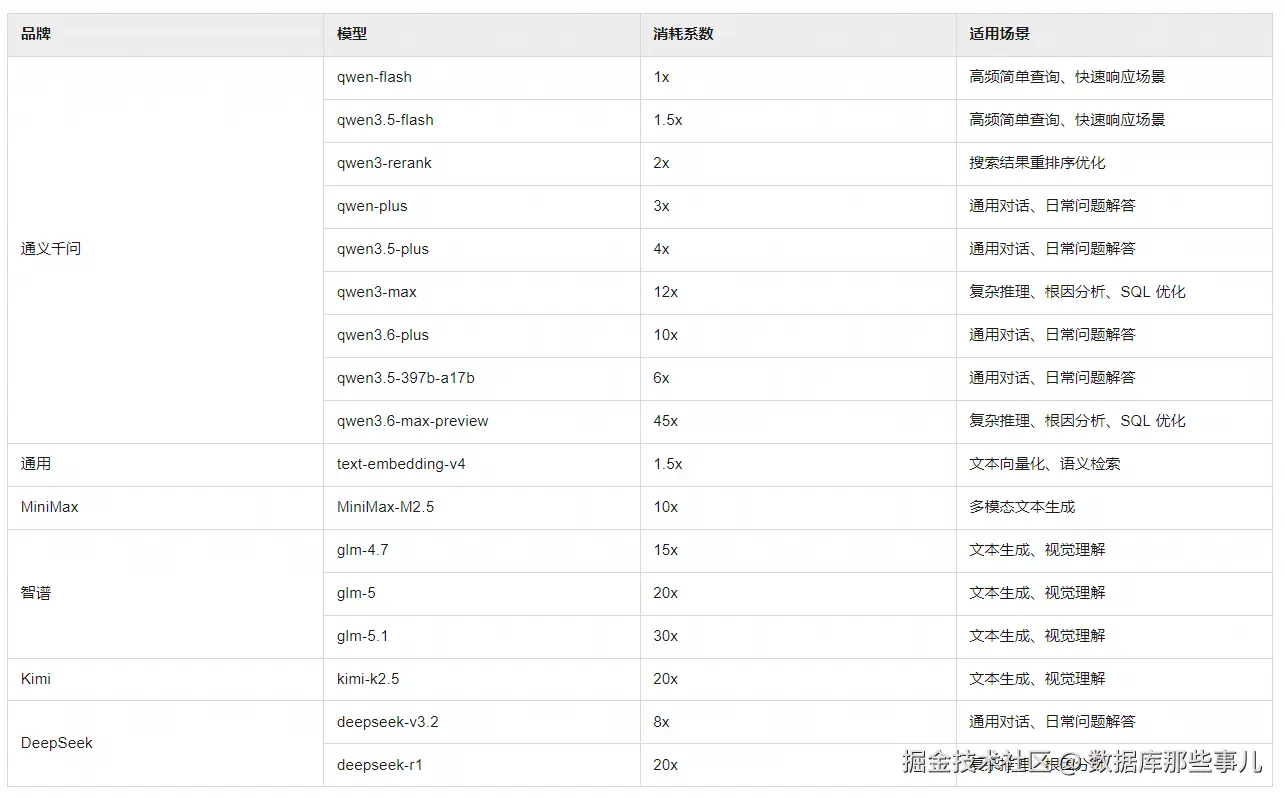Select the 20x coefficient for kimi-k2.5
The width and height of the screenshot is (1285, 798).
pyautogui.click(x=666, y=679)
